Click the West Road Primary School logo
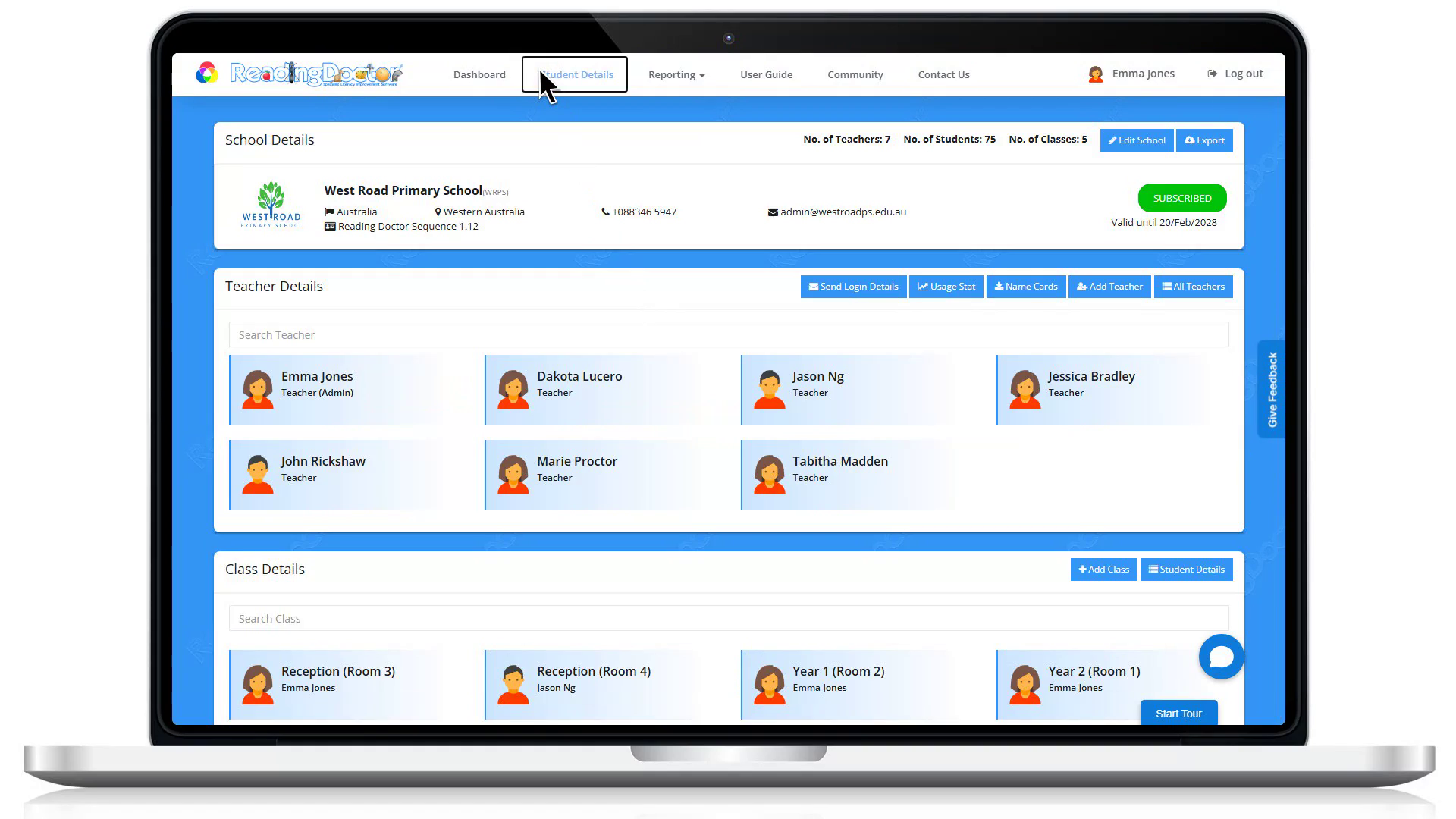 [x=271, y=205]
